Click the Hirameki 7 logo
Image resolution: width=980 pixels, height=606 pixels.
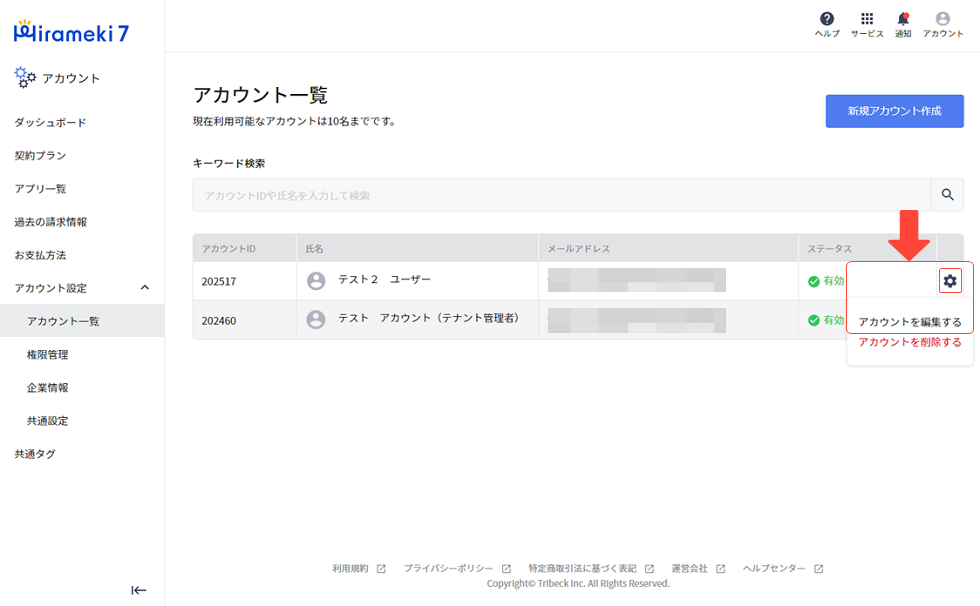(x=71, y=32)
